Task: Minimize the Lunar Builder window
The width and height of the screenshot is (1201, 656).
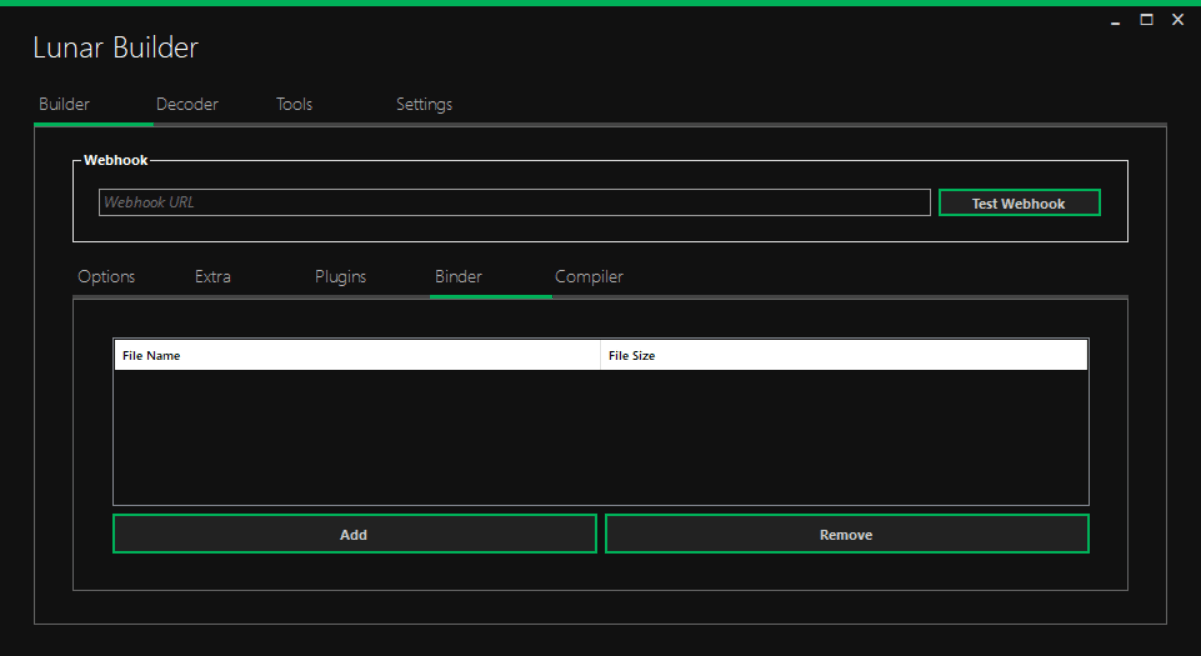Action: coord(1116,21)
